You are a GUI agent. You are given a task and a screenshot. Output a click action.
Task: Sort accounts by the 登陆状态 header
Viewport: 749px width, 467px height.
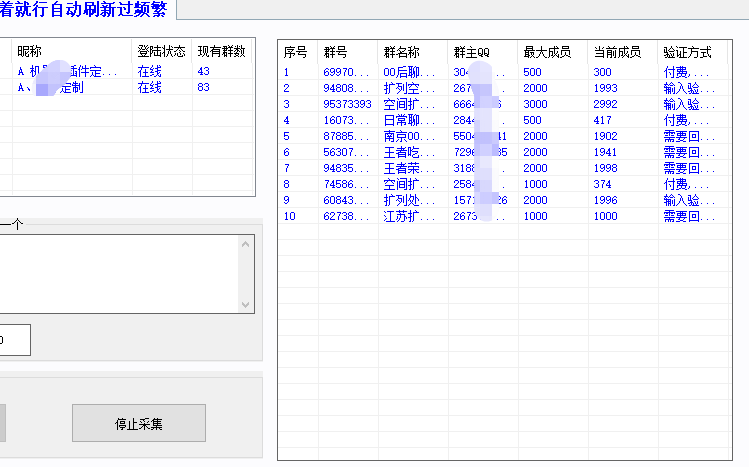point(161,51)
